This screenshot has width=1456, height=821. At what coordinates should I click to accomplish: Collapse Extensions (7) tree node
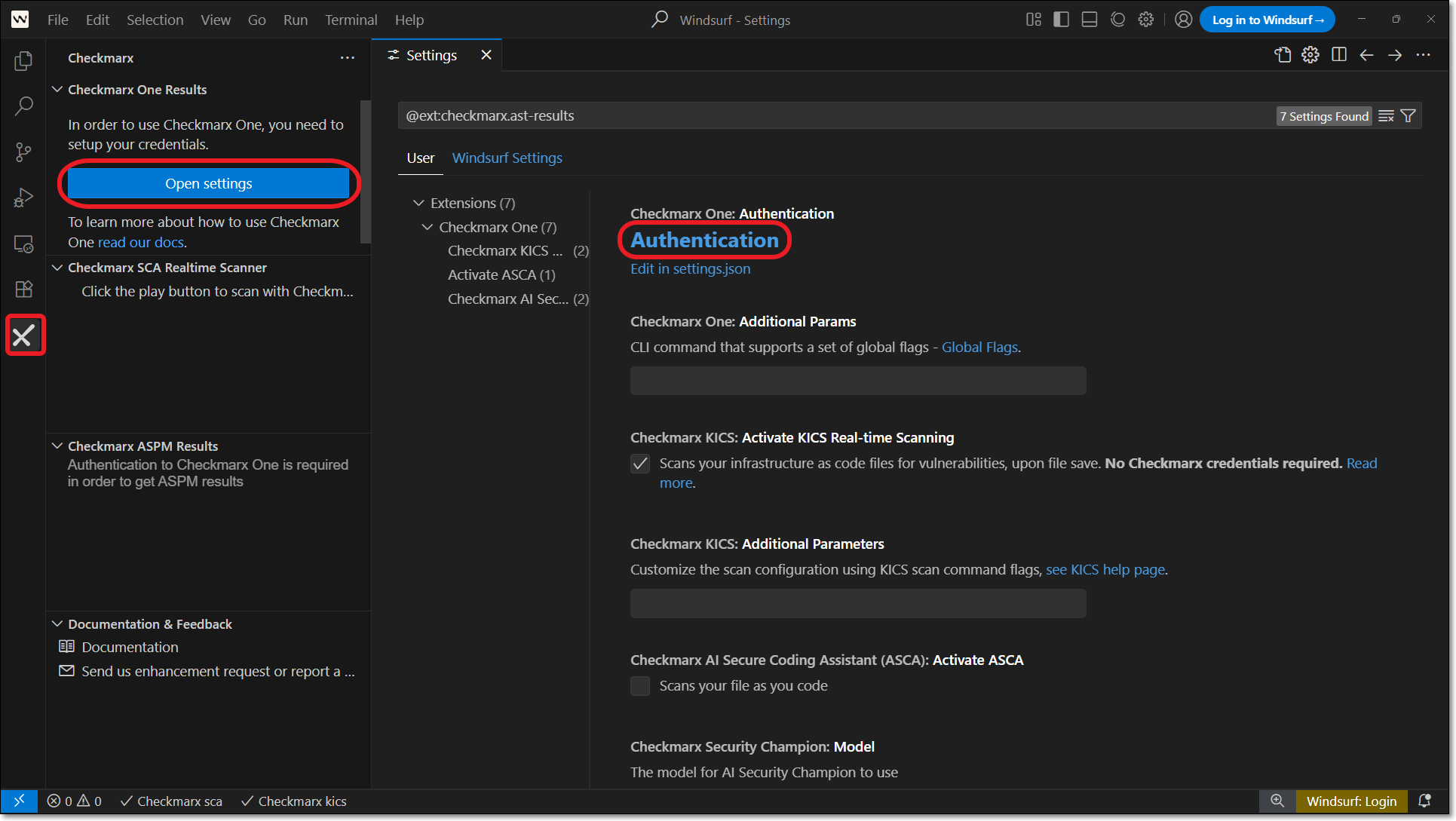(418, 204)
